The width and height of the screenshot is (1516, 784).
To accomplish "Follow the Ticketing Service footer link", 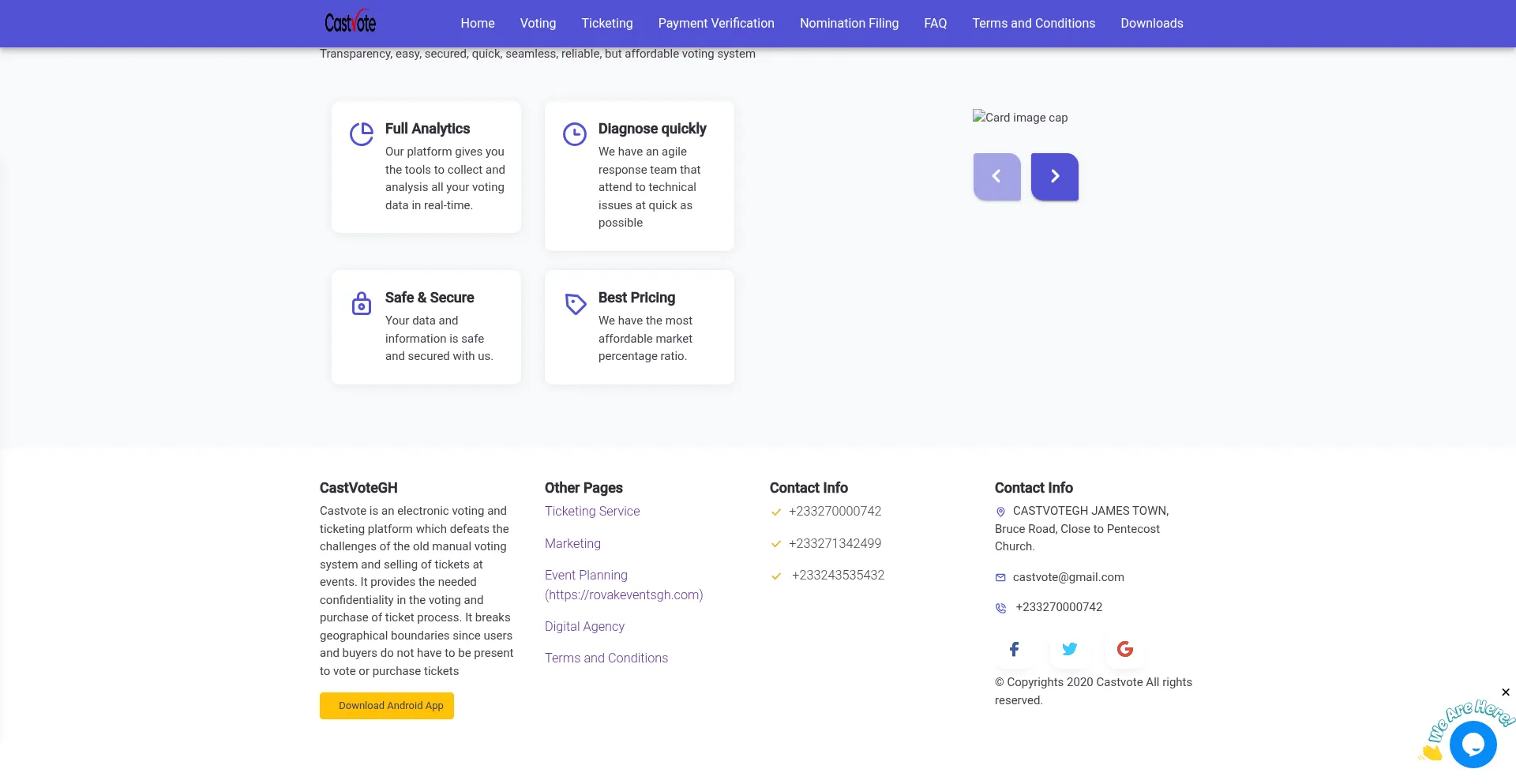I will coord(592,511).
